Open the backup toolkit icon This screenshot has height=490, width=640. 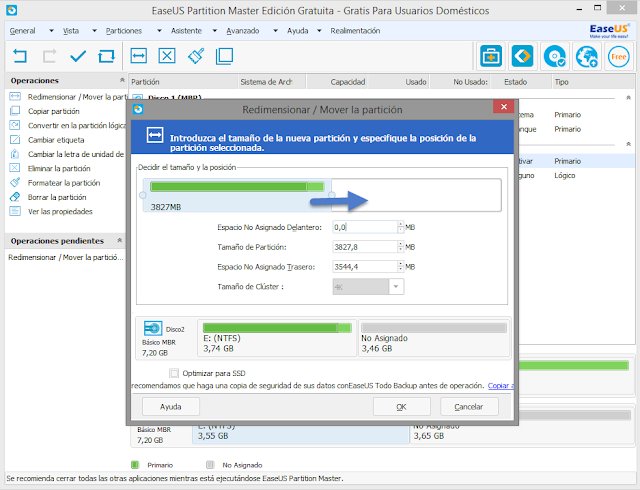point(491,56)
